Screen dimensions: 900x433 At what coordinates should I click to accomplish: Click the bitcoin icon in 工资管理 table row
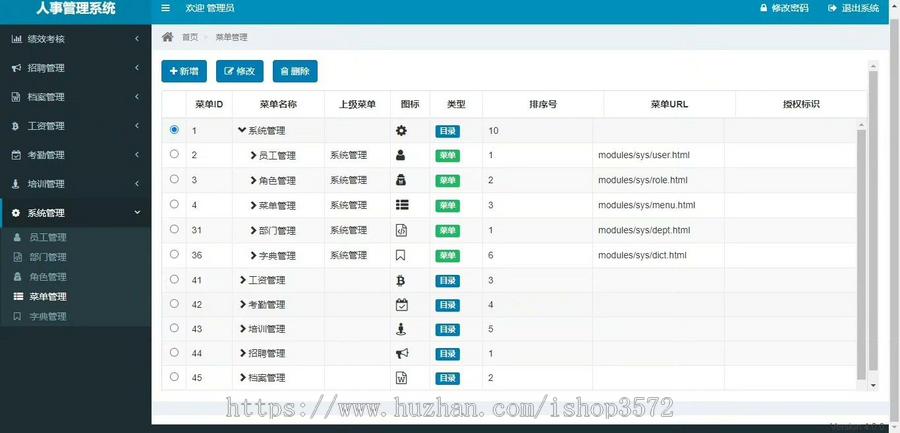(401, 280)
